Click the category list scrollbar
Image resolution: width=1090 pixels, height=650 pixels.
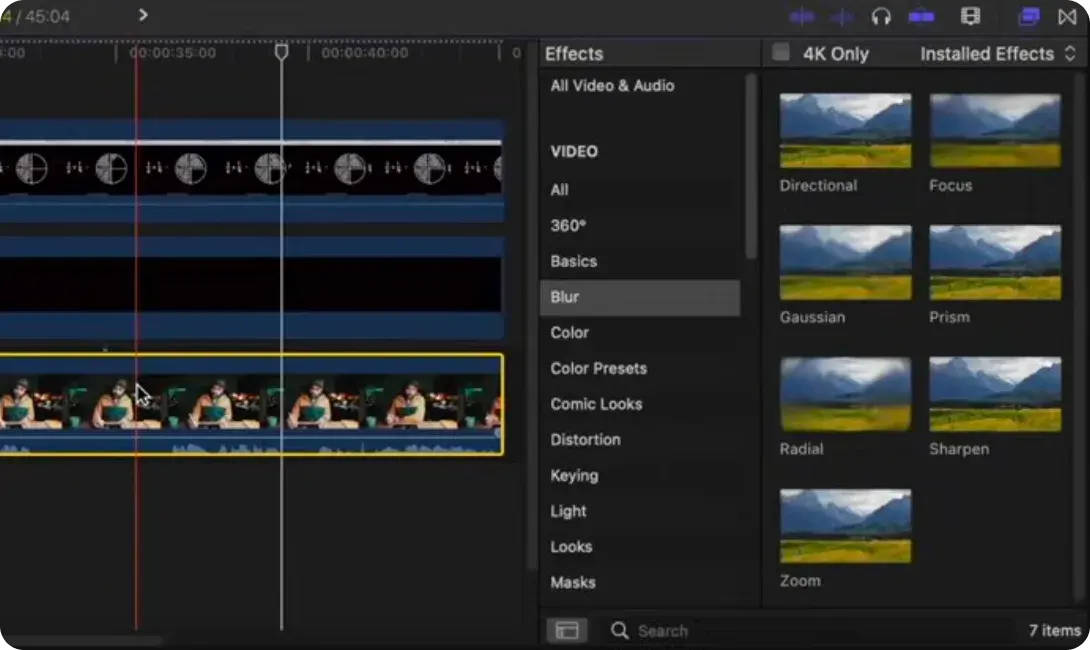(751, 165)
